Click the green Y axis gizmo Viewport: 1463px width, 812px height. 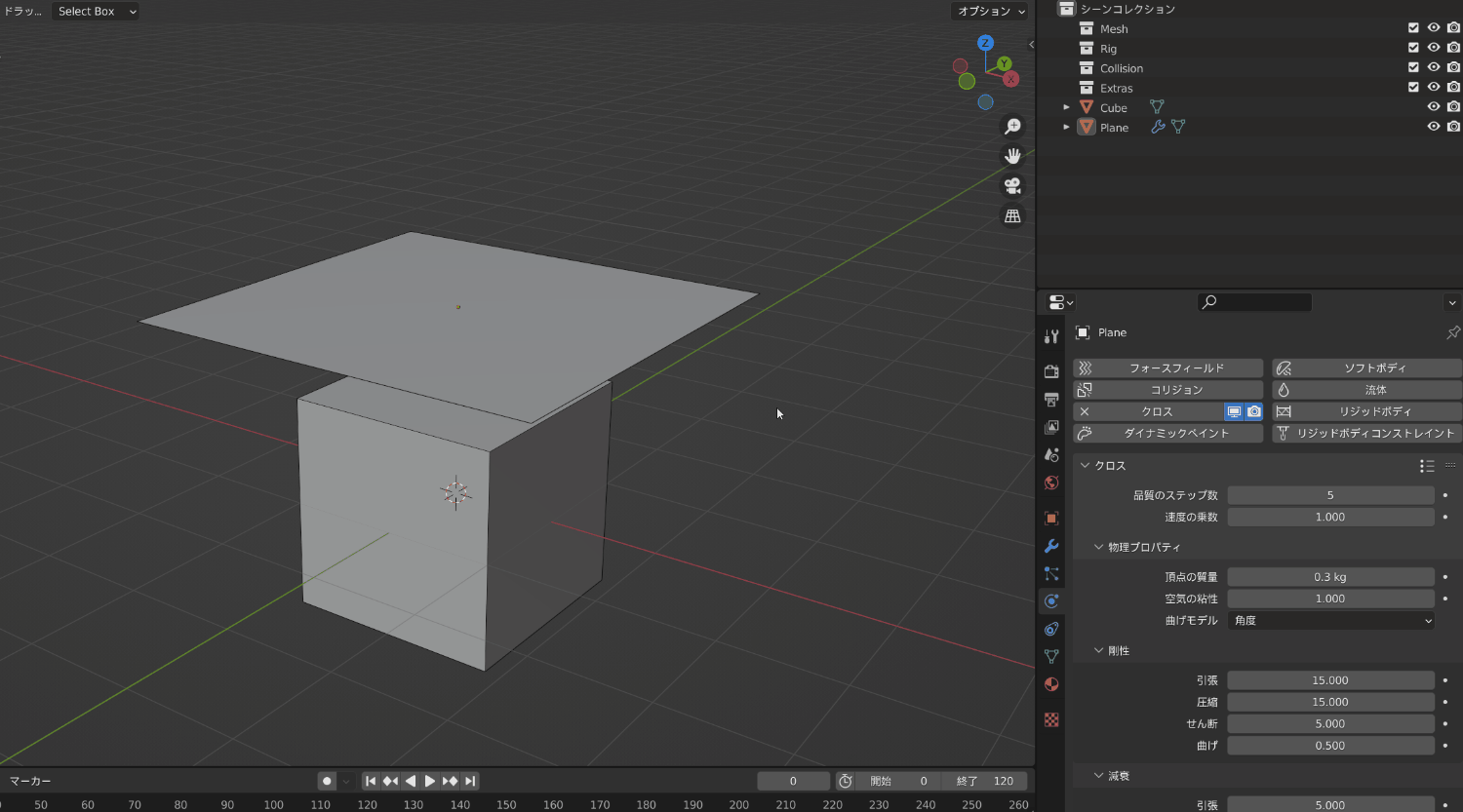point(1004,64)
